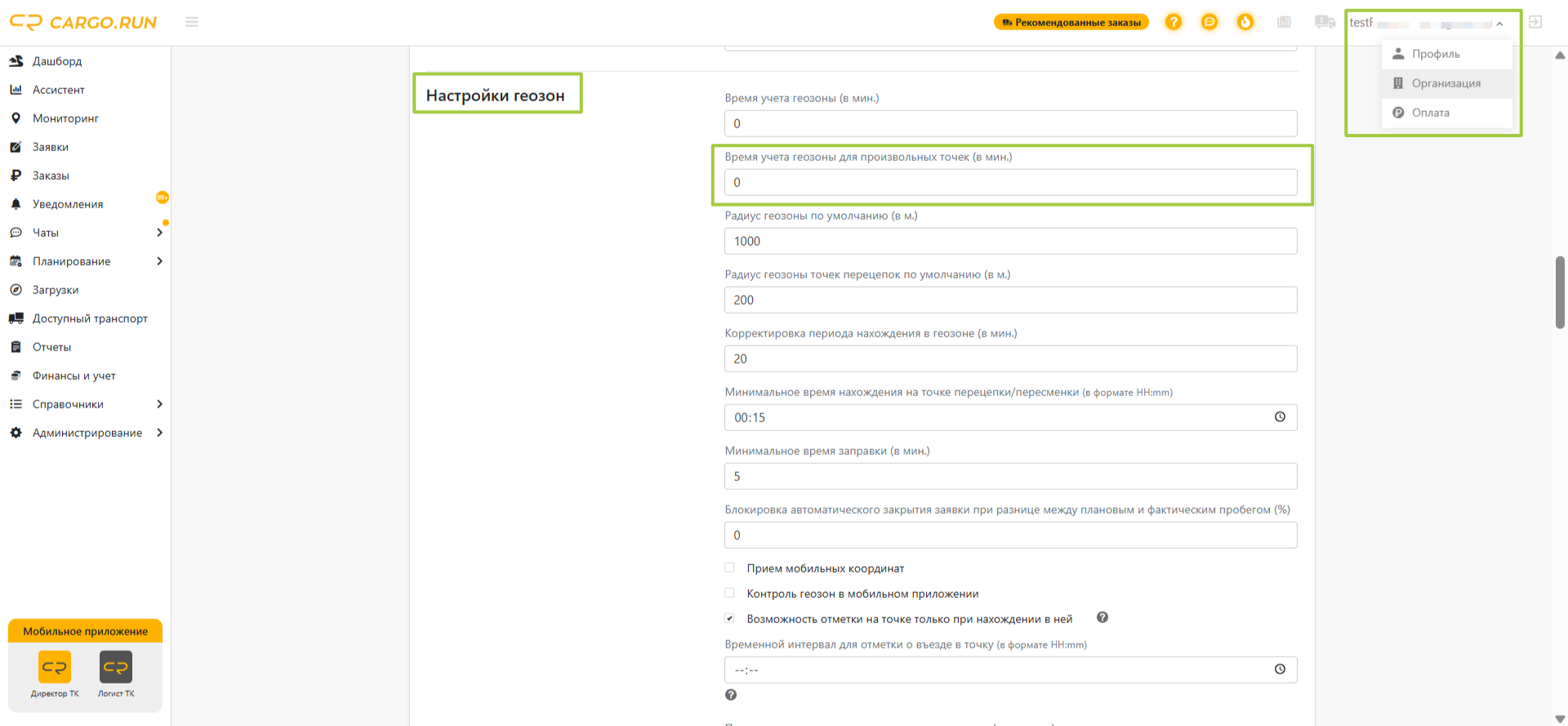Expand the Справочники submenu chevron
Image resolution: width=1568 pixels, height=726 pixels.
(159, 404)
